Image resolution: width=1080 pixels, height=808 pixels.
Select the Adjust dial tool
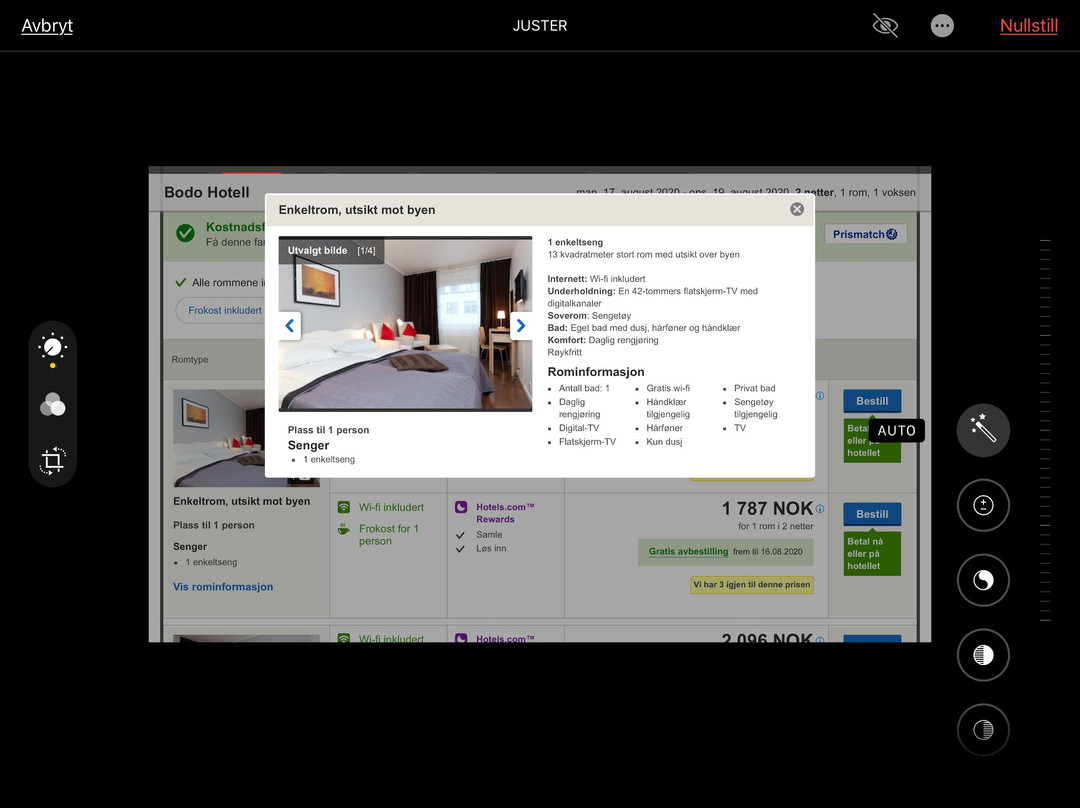tap(52, 347)
